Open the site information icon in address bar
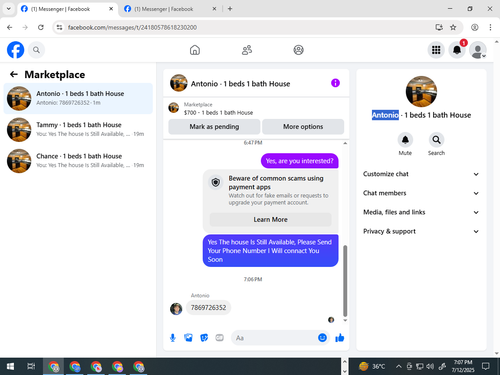Screen dimensions: 500x375 [x=60, y=27]
